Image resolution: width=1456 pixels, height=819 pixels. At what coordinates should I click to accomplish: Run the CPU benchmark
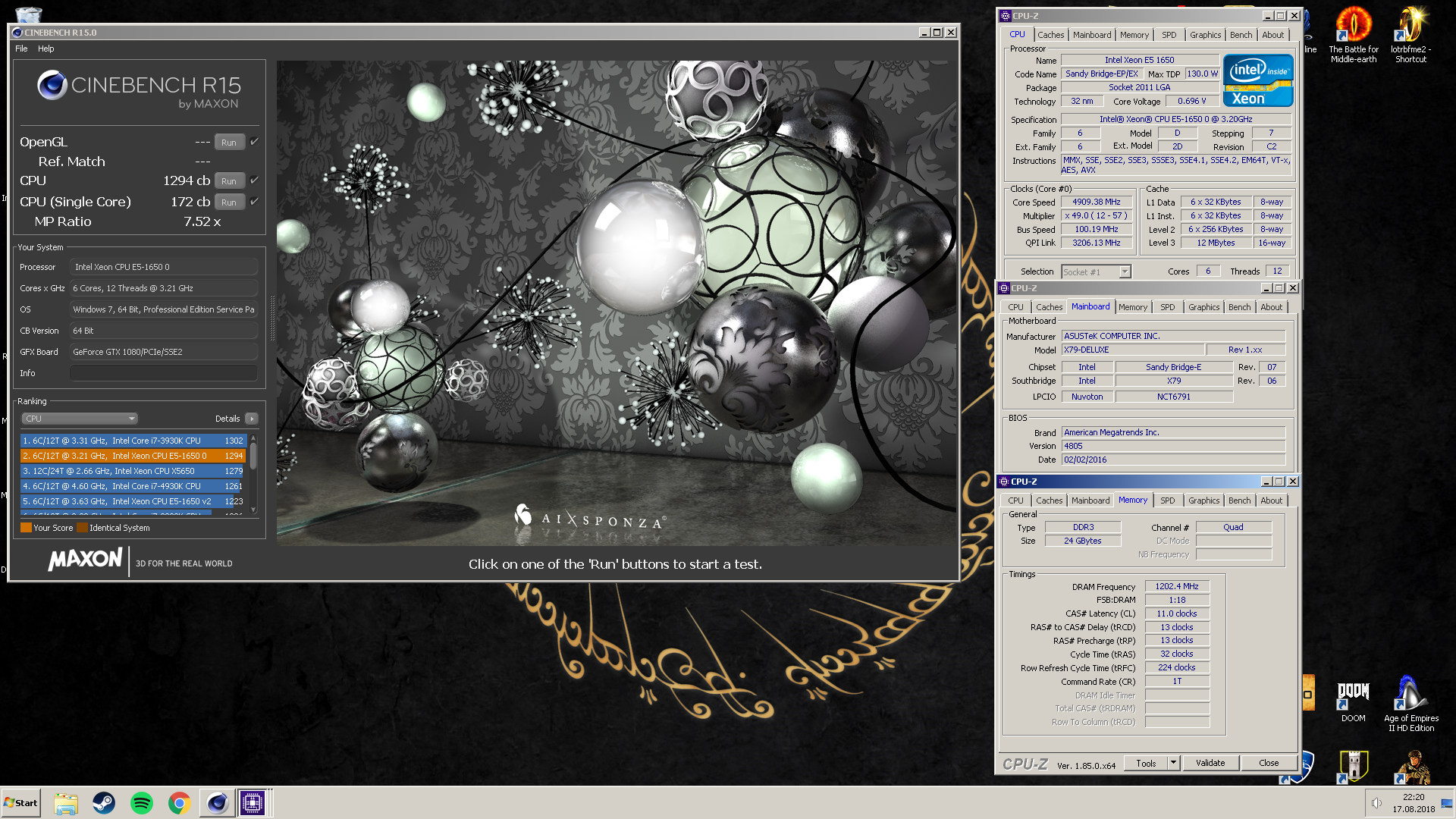229,181
